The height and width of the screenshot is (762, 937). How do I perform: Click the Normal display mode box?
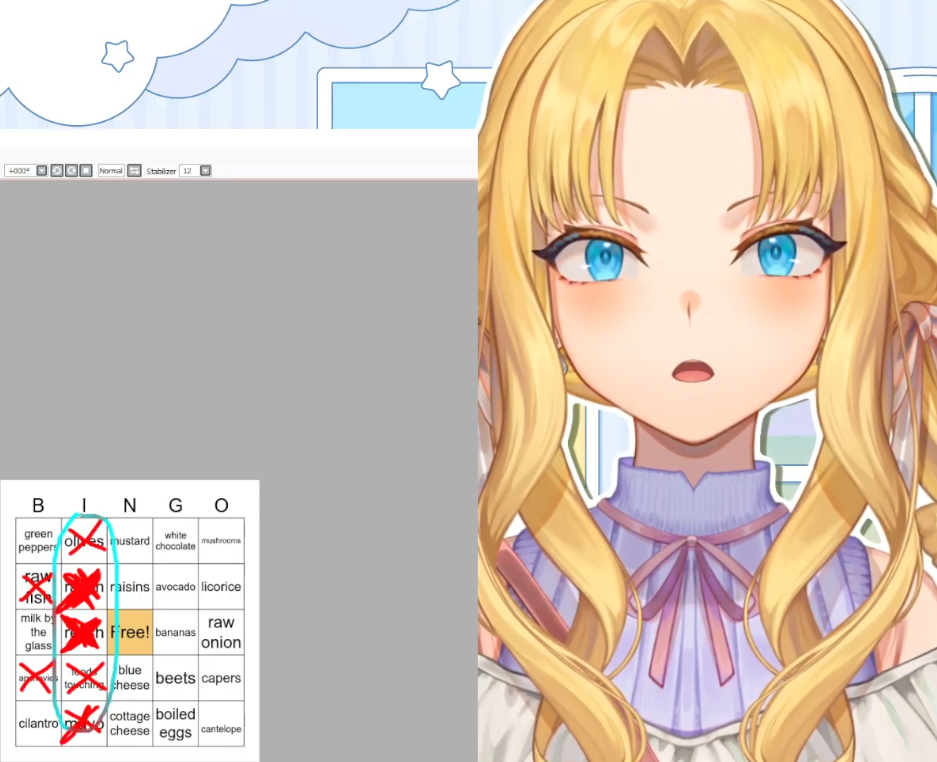pyautogui.click(x=111, y=171)
